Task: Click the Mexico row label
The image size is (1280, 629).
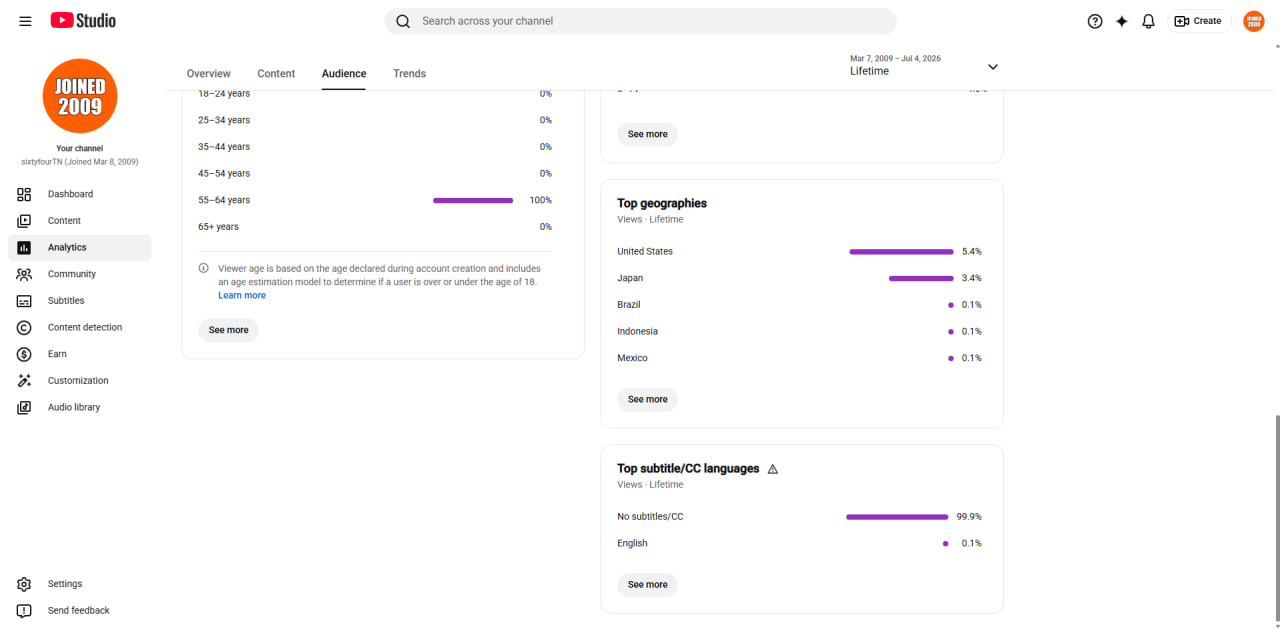Action: (632, 358)
